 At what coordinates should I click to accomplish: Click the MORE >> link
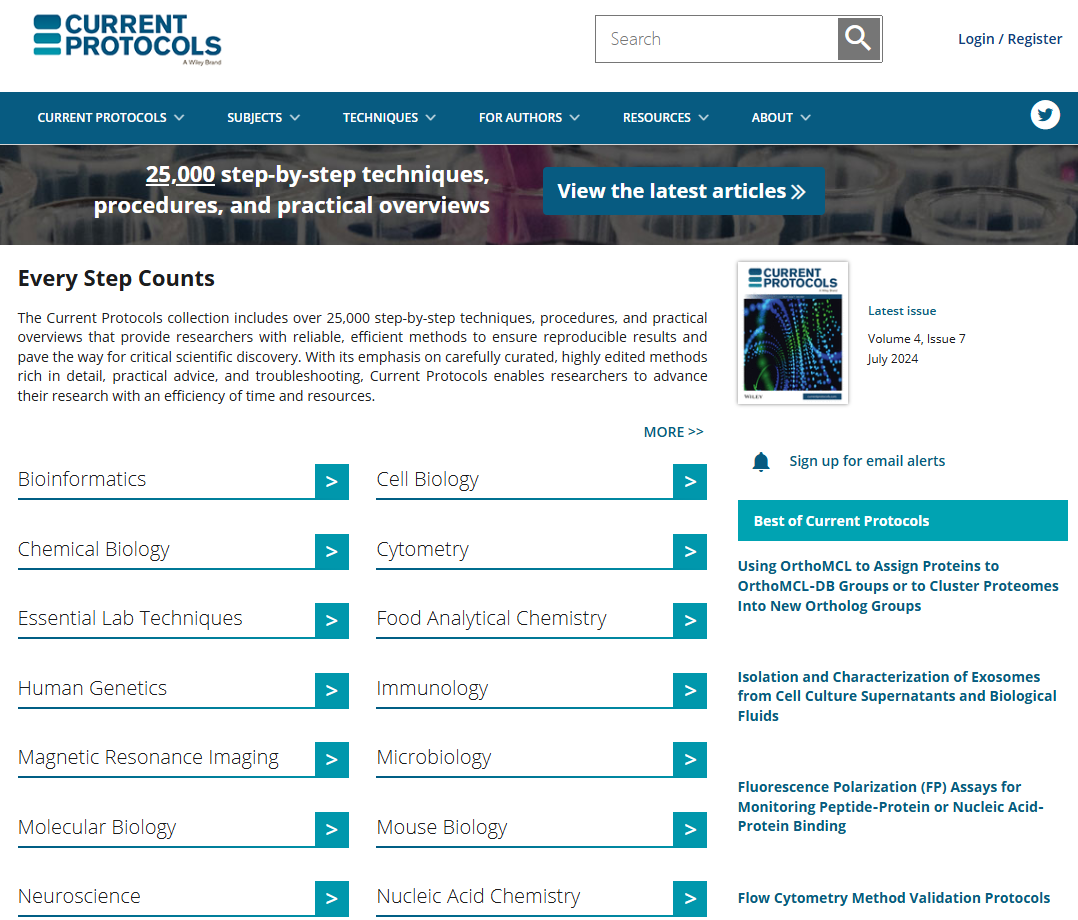pyautogui.click(x=673, y=432)
